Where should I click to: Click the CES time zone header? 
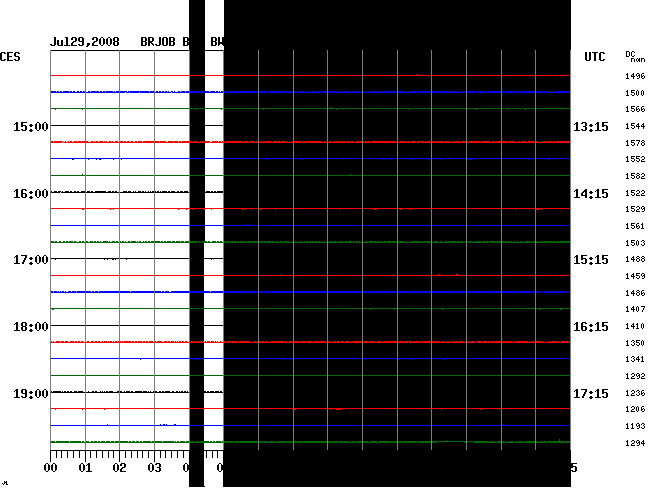[x=10, y=57]
